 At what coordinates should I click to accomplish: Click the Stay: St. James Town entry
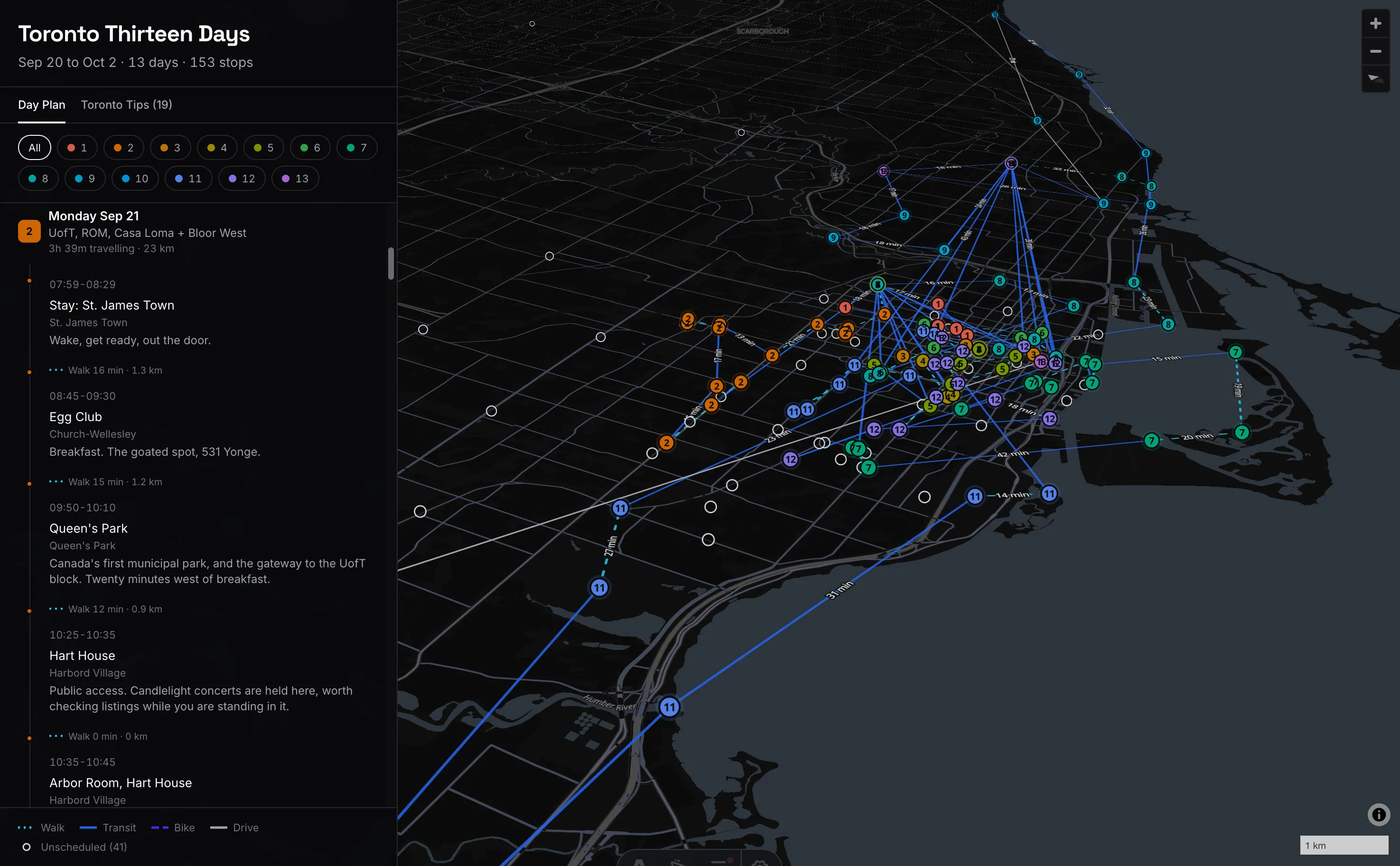tap(112, 305)
